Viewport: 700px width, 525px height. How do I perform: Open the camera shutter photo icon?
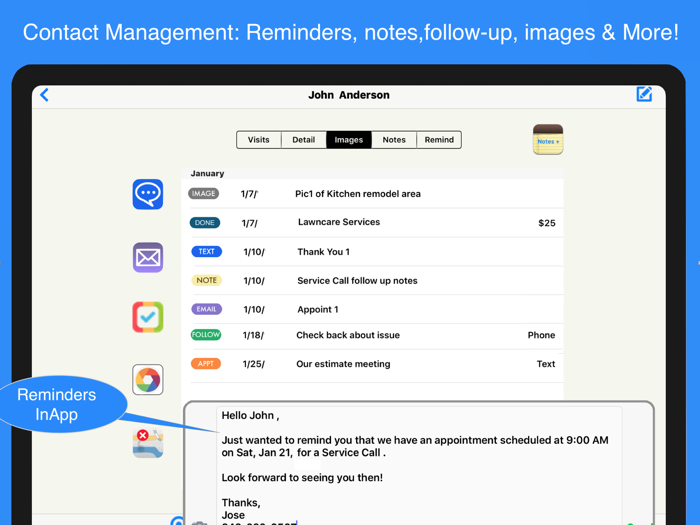148,380
